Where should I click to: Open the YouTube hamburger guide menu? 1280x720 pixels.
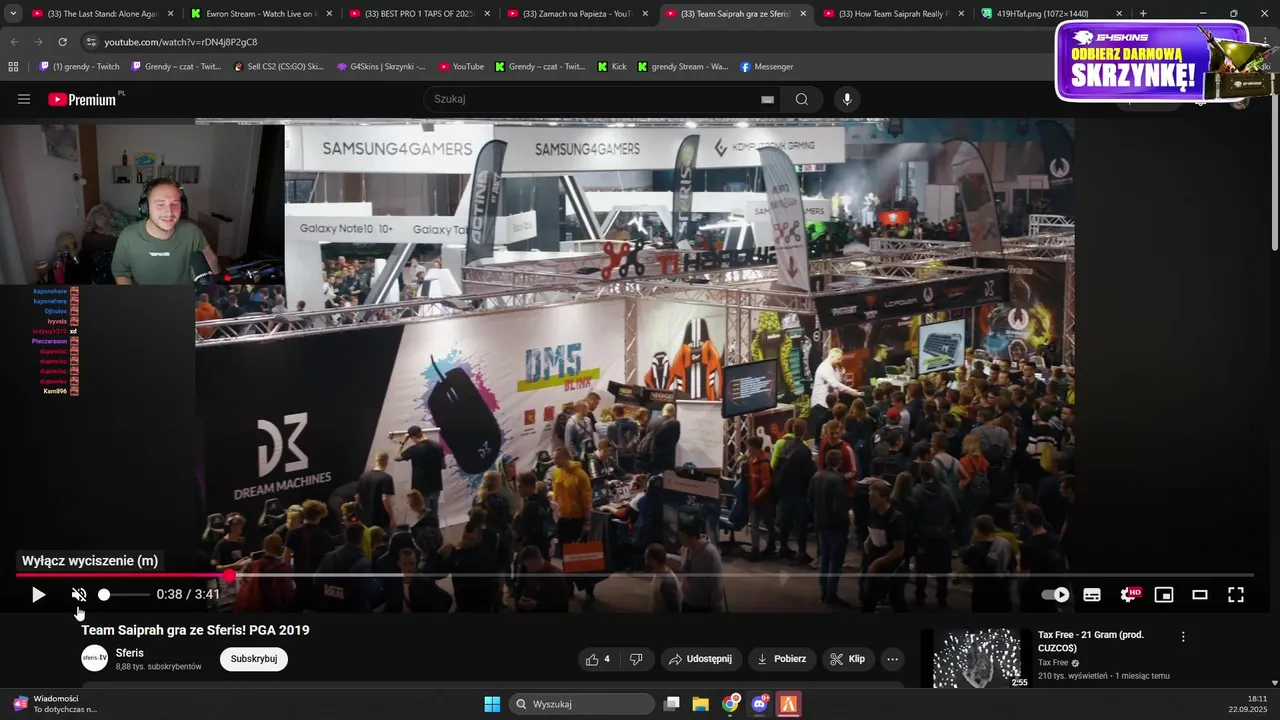pos(24,99)
